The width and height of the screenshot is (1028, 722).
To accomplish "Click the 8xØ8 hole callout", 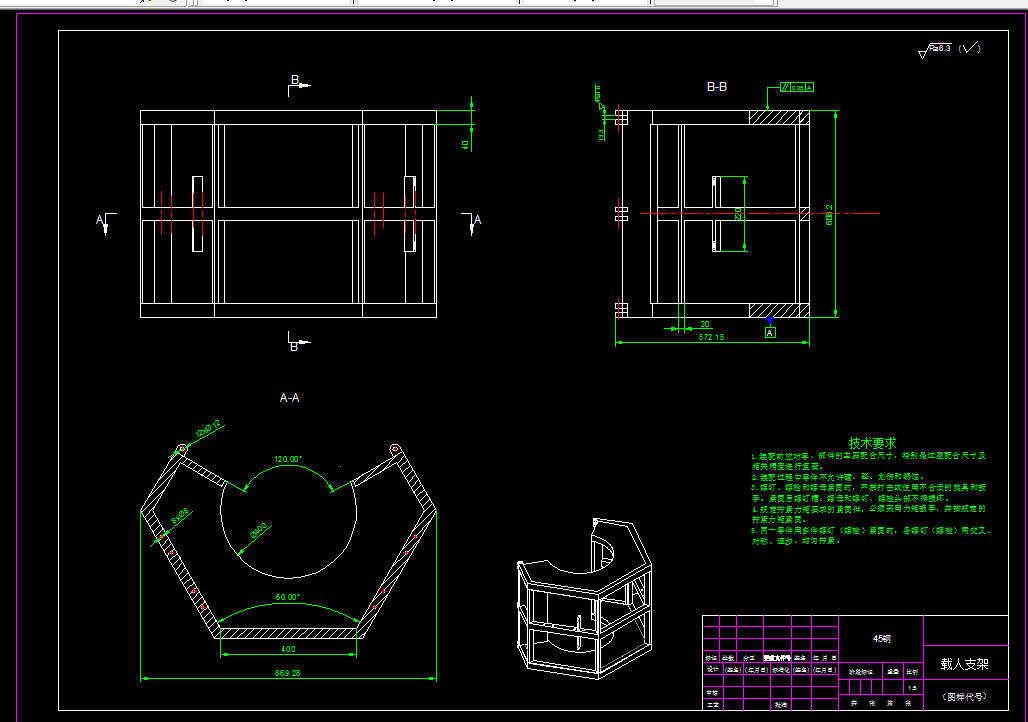I will [180, 516].
